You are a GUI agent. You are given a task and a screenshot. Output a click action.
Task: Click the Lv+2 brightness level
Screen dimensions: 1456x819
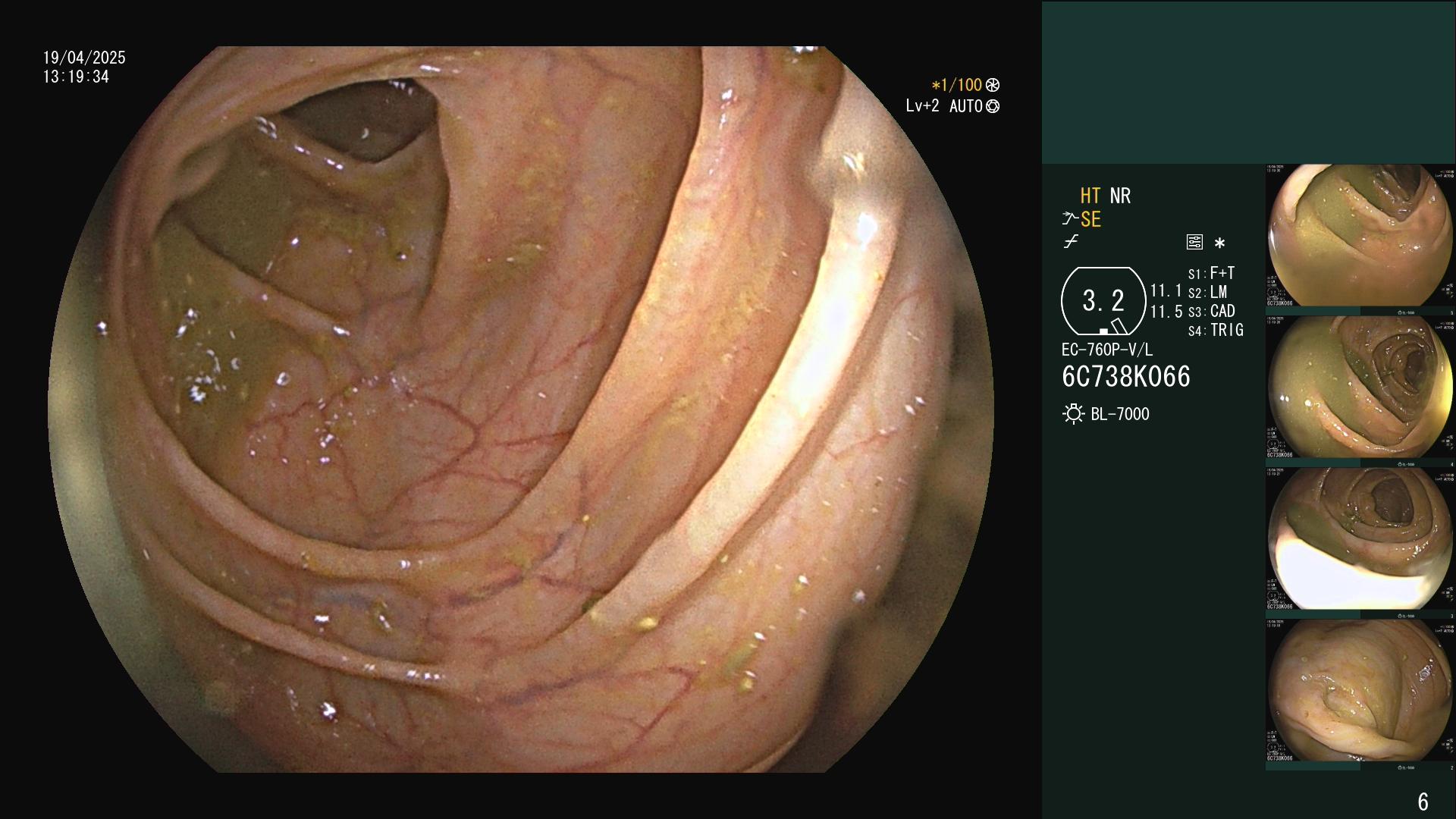pyautogui.click(x=922, y=106)
